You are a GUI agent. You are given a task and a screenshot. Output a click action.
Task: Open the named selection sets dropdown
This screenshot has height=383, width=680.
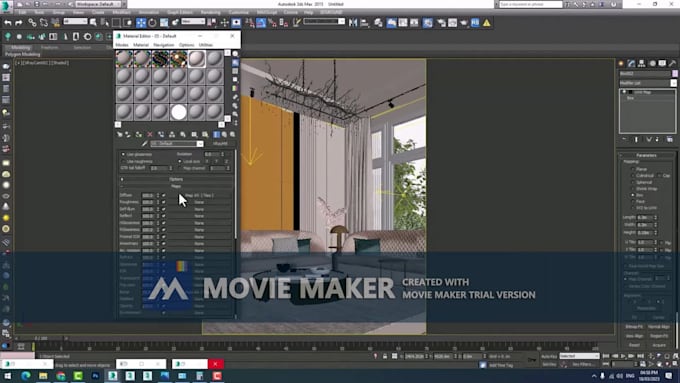coord(324,21)
